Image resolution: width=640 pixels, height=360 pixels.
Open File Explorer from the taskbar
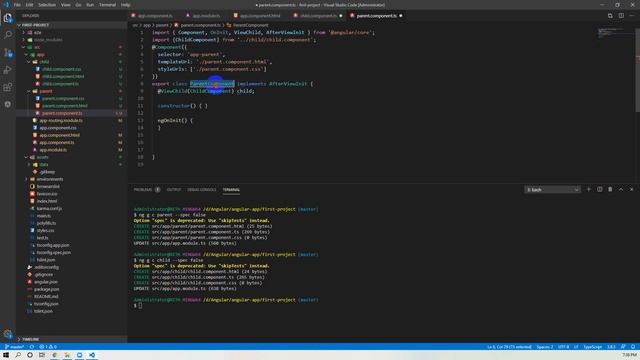point(67,355)
